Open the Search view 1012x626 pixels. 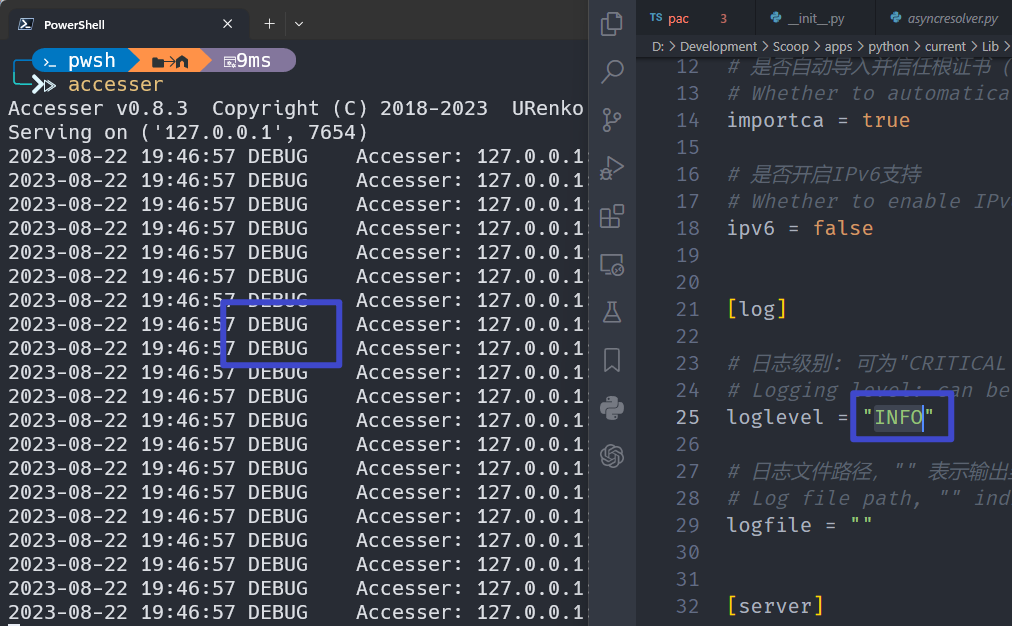[611, 71]
